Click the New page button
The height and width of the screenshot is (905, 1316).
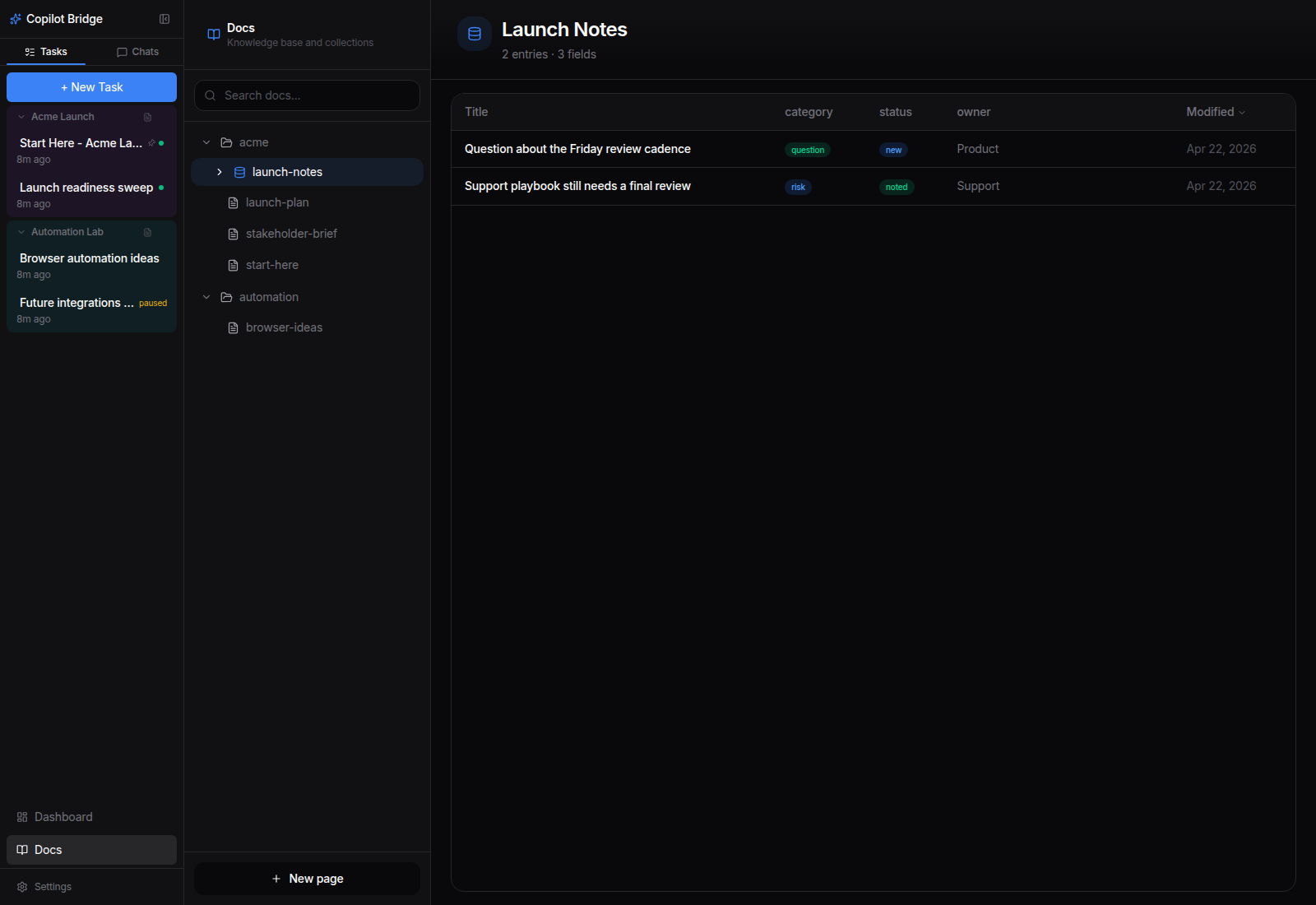pyautogui.click(x=307, y=879)
